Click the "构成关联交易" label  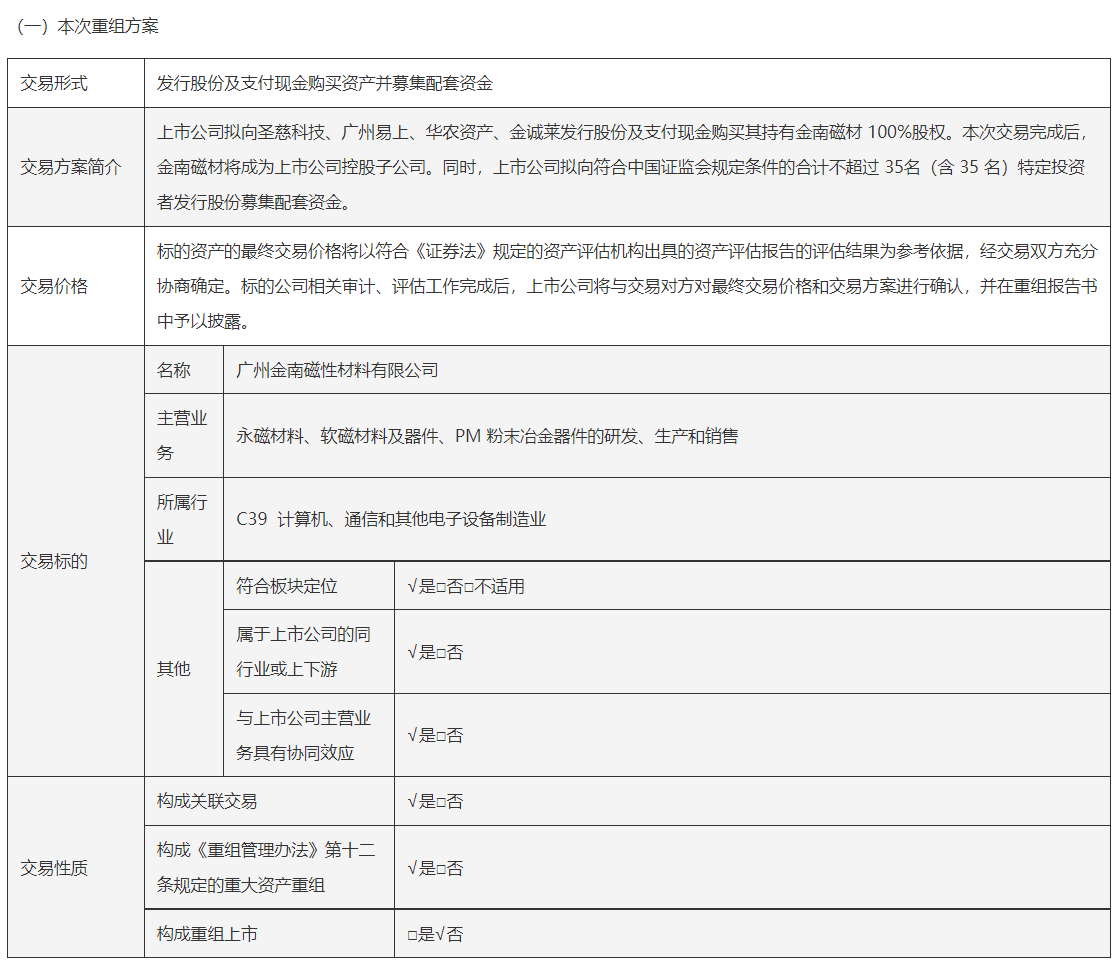coord(207,801)
